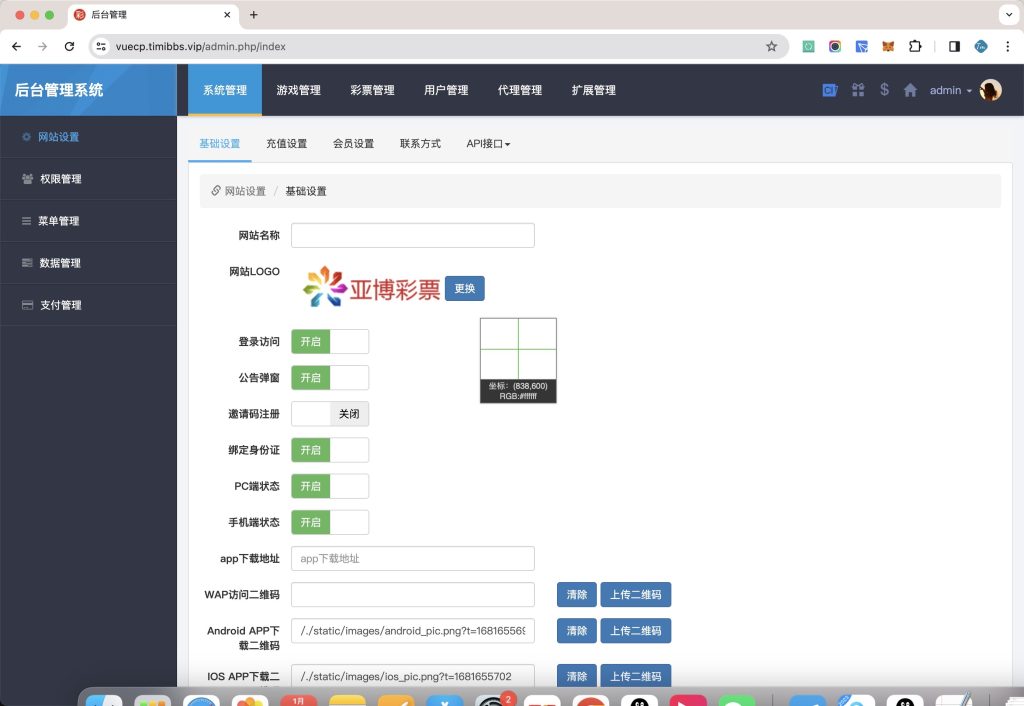Go to 彩票管理 in the top navigation

(x=372, y=89)
